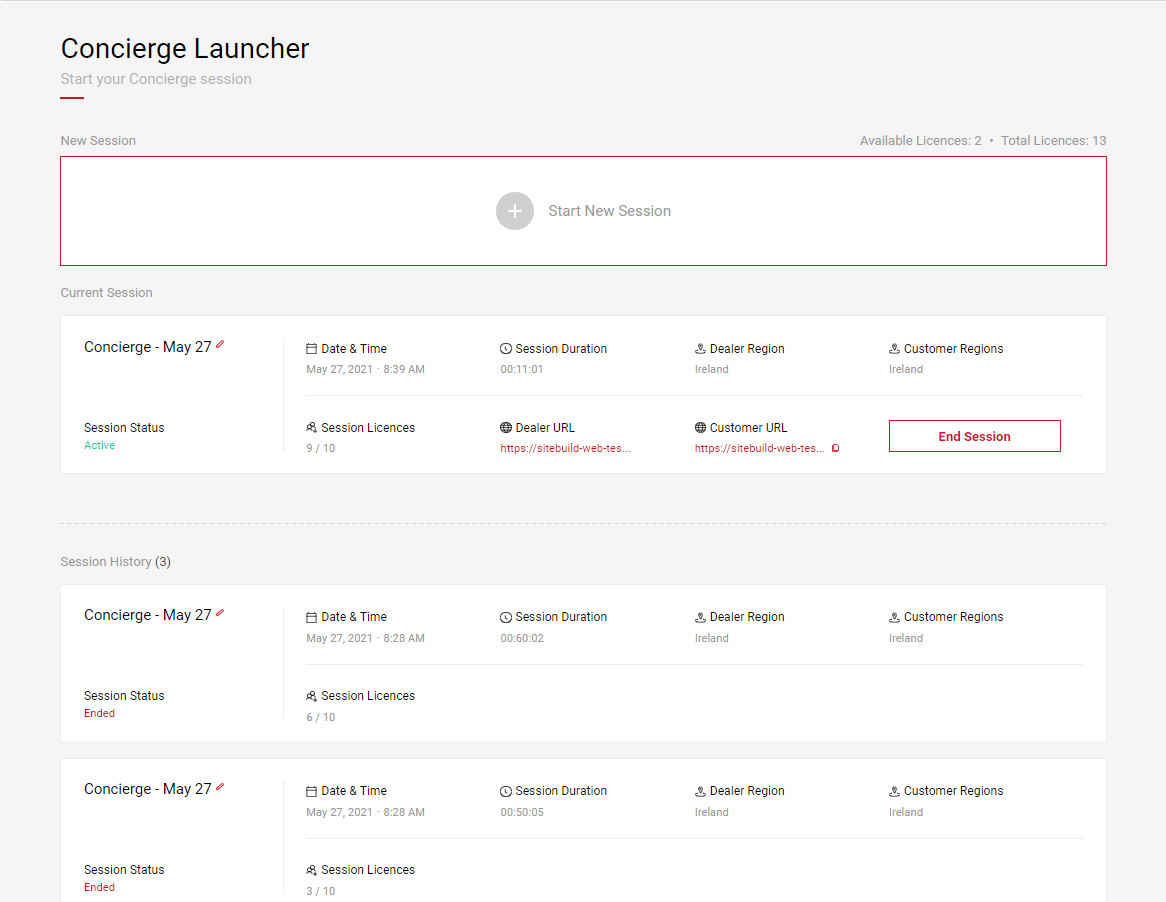
Task: End the active Concierge session
Action: click(974, 436)
